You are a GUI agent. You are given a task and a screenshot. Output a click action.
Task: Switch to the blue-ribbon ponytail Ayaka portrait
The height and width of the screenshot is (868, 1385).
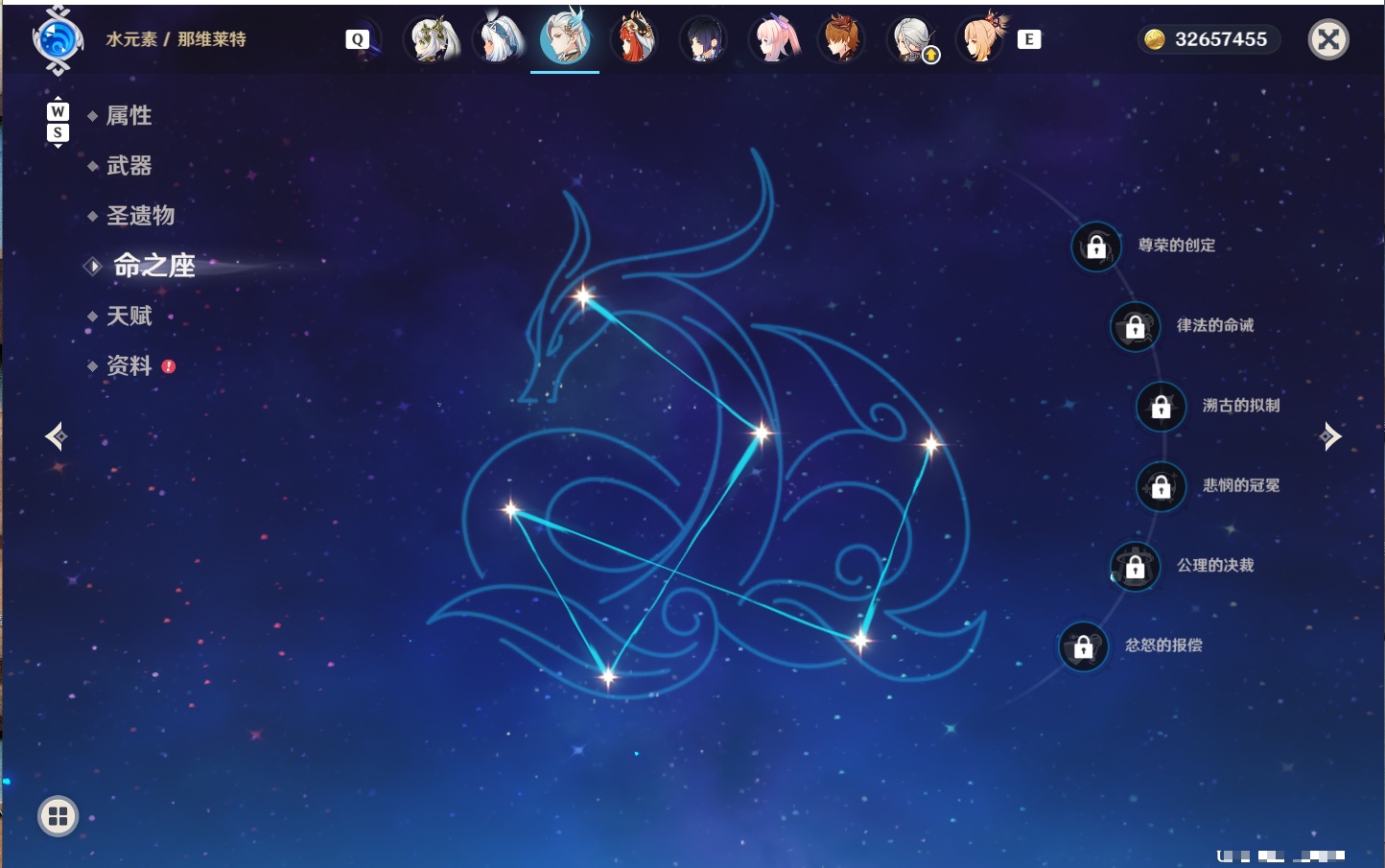pos(500,39)
